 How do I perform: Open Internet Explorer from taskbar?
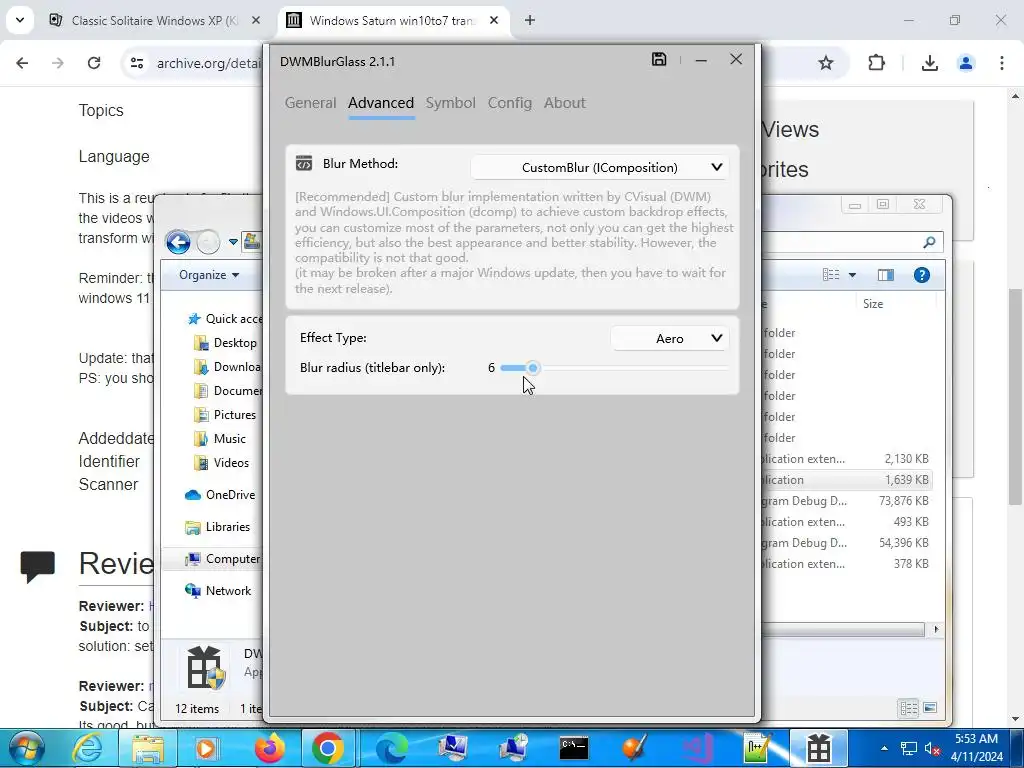[x=88, y=748]
